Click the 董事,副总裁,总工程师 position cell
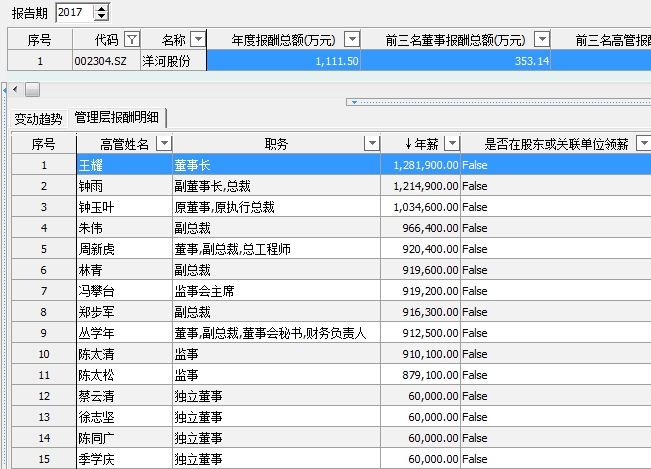The image size is (651, 469). click(276, 249)
